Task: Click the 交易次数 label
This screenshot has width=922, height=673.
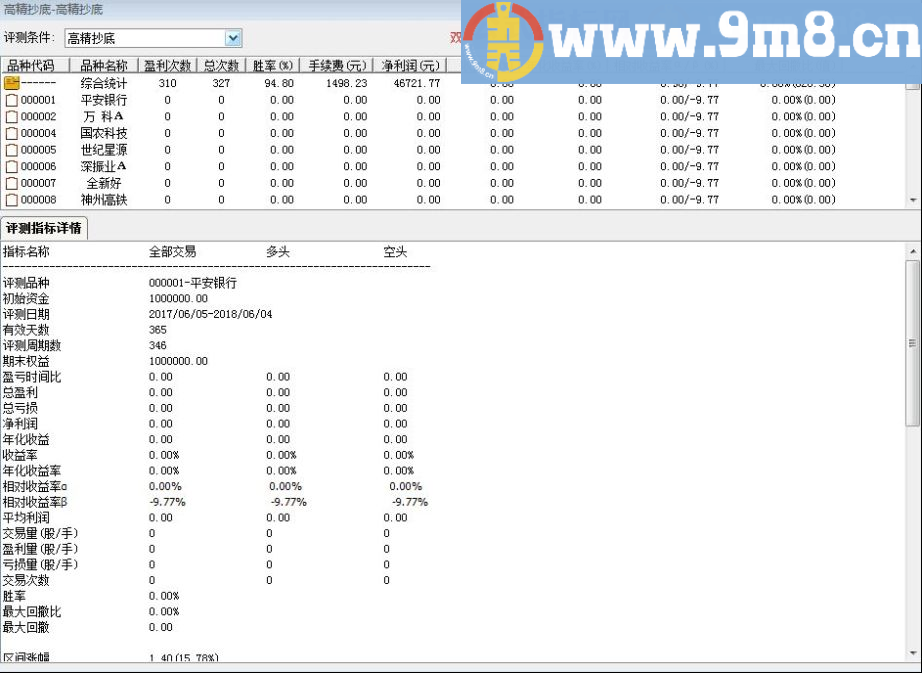Action: [26, 581]
